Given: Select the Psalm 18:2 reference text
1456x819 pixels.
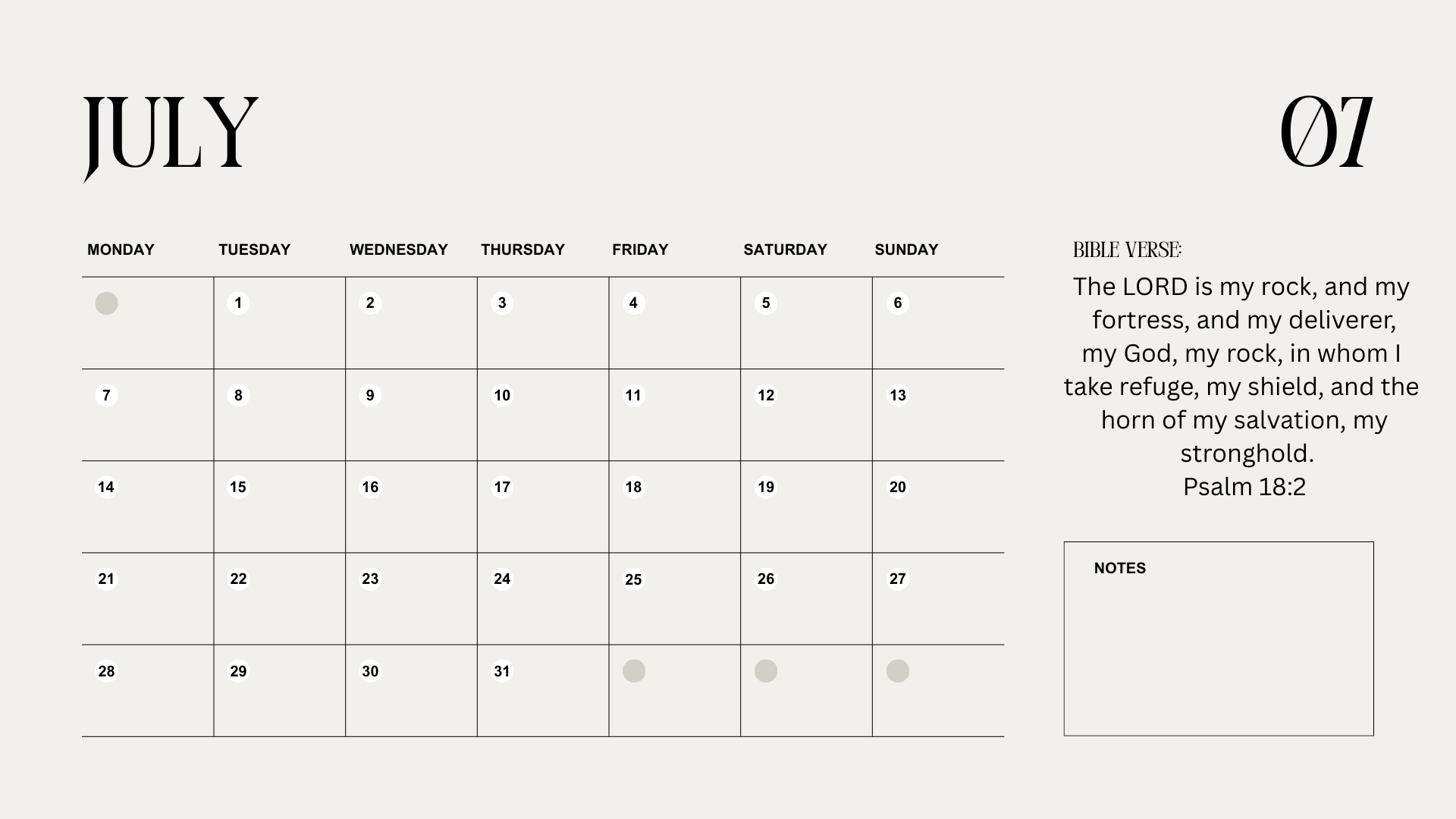Looking at the screenshot, I should (1244, 487).
